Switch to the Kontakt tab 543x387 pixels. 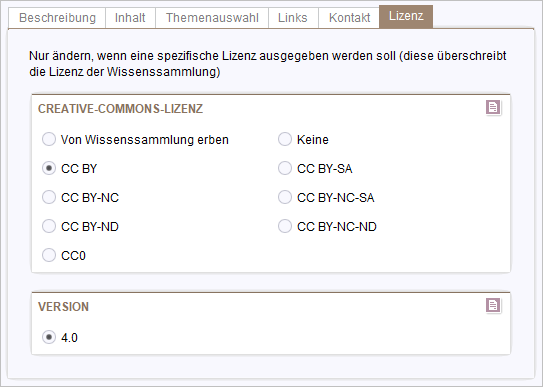[x=349, y=18]
